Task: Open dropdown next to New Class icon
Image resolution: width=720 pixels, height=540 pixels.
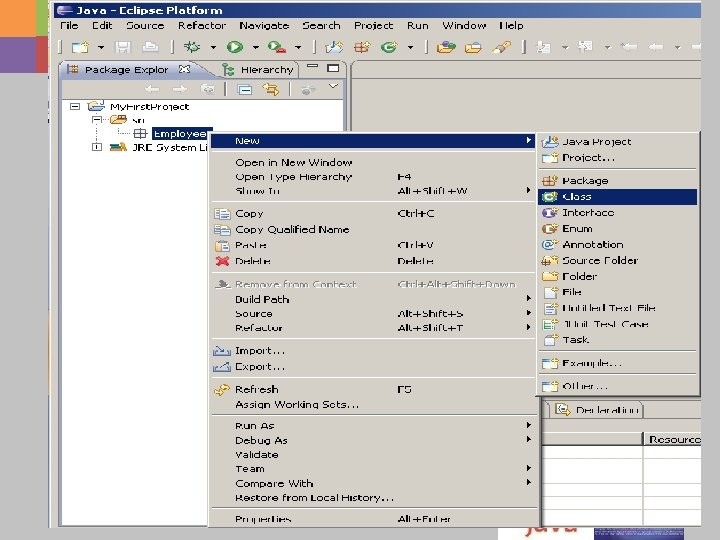Action: point(410,47)
